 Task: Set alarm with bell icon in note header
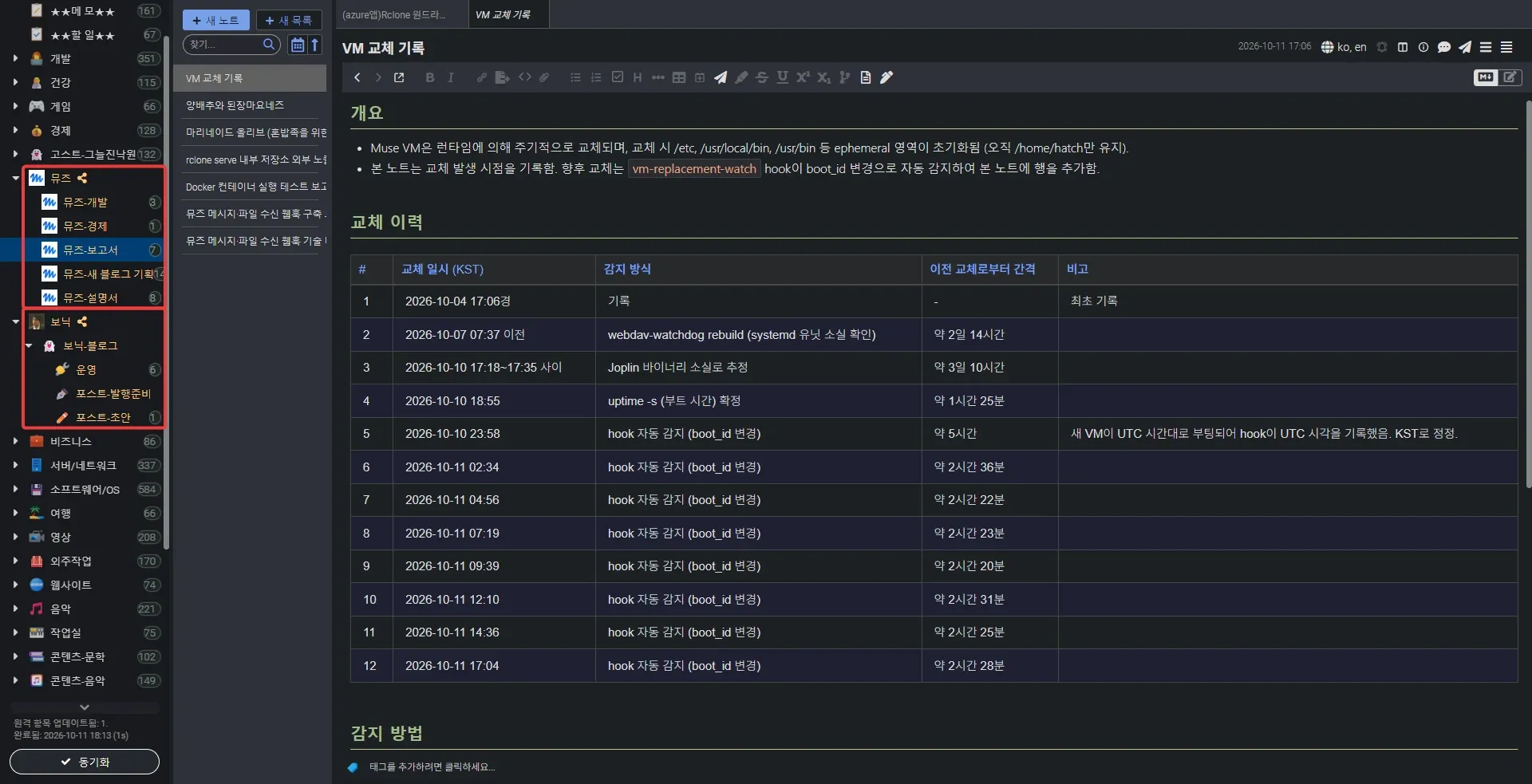click(1382, 47)
